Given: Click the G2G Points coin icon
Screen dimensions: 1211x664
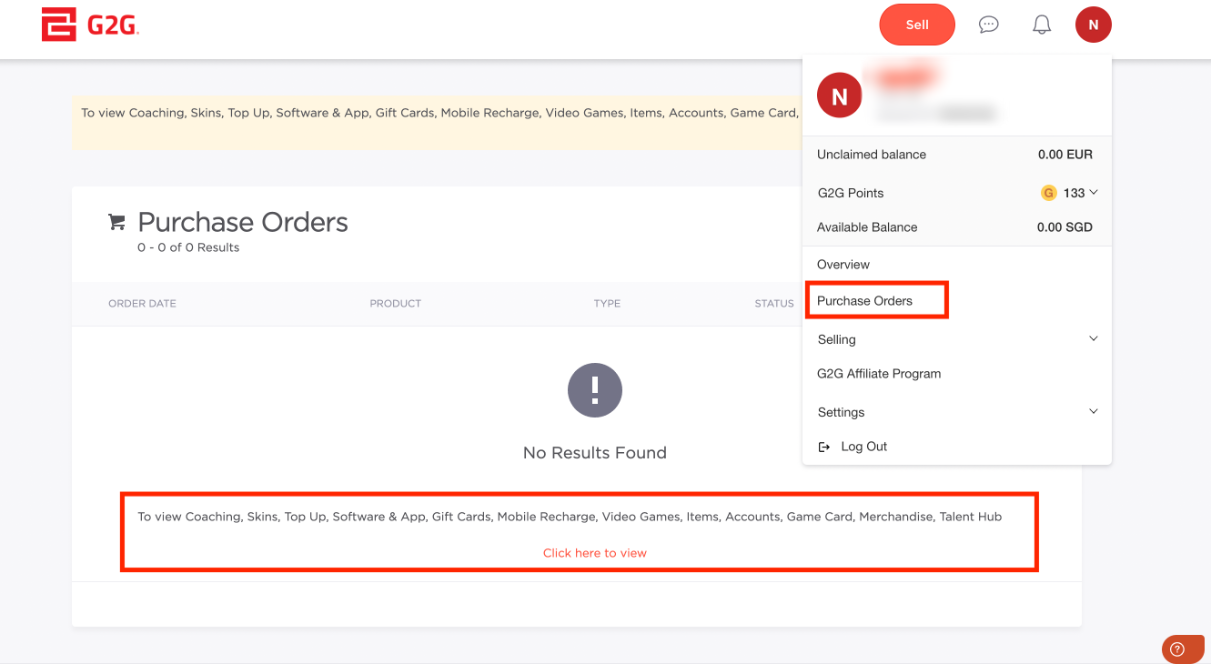Looking at the screenshot, I should click(1049, 193).
